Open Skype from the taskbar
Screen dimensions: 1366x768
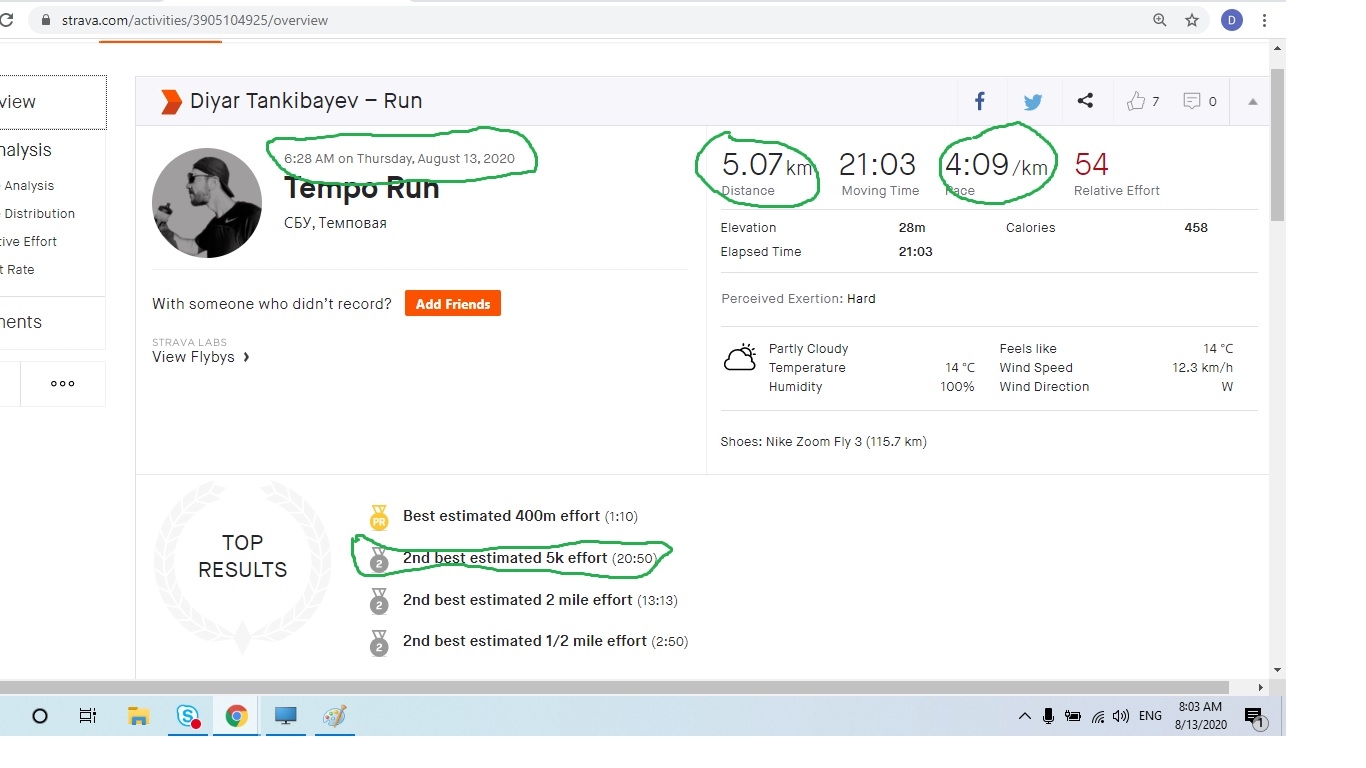188,716
